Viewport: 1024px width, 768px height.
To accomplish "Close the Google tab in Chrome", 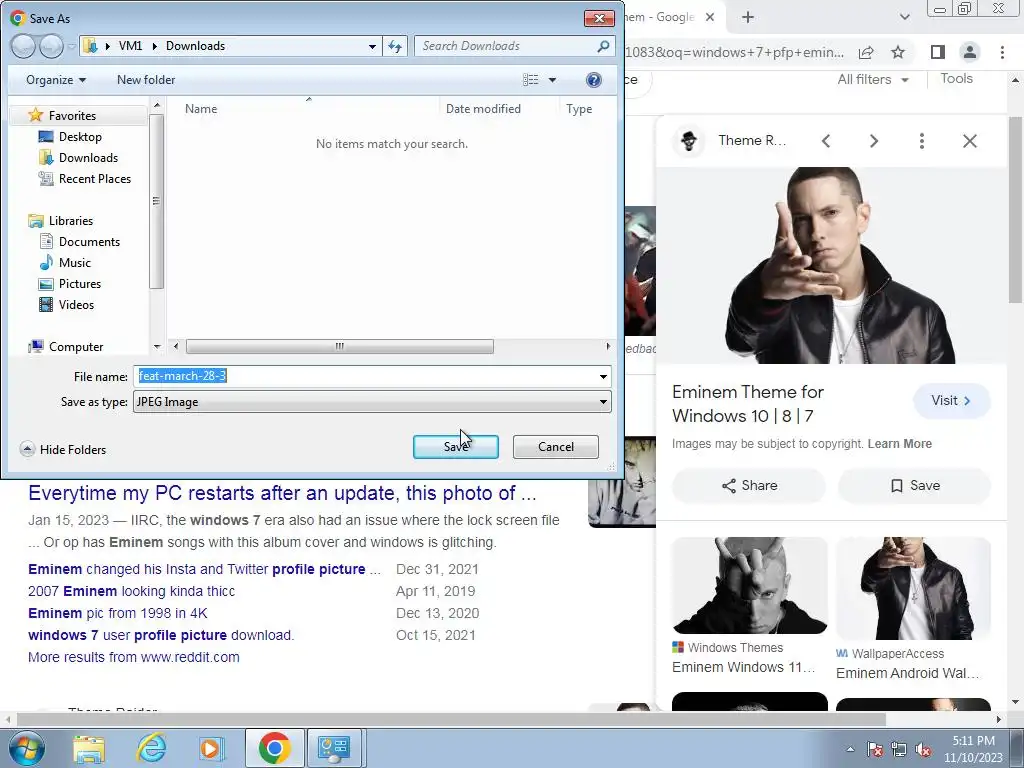I will 710,18.
